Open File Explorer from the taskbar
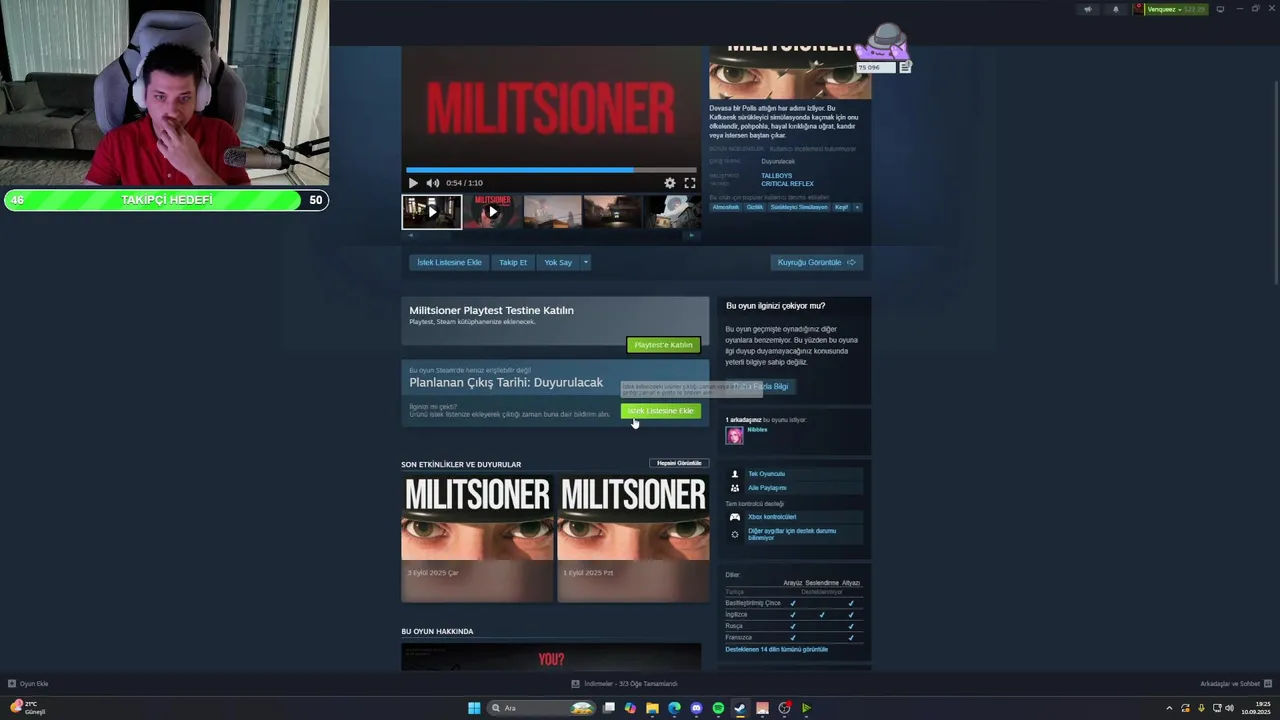1280x720 pixels. [x=652, y=708]
